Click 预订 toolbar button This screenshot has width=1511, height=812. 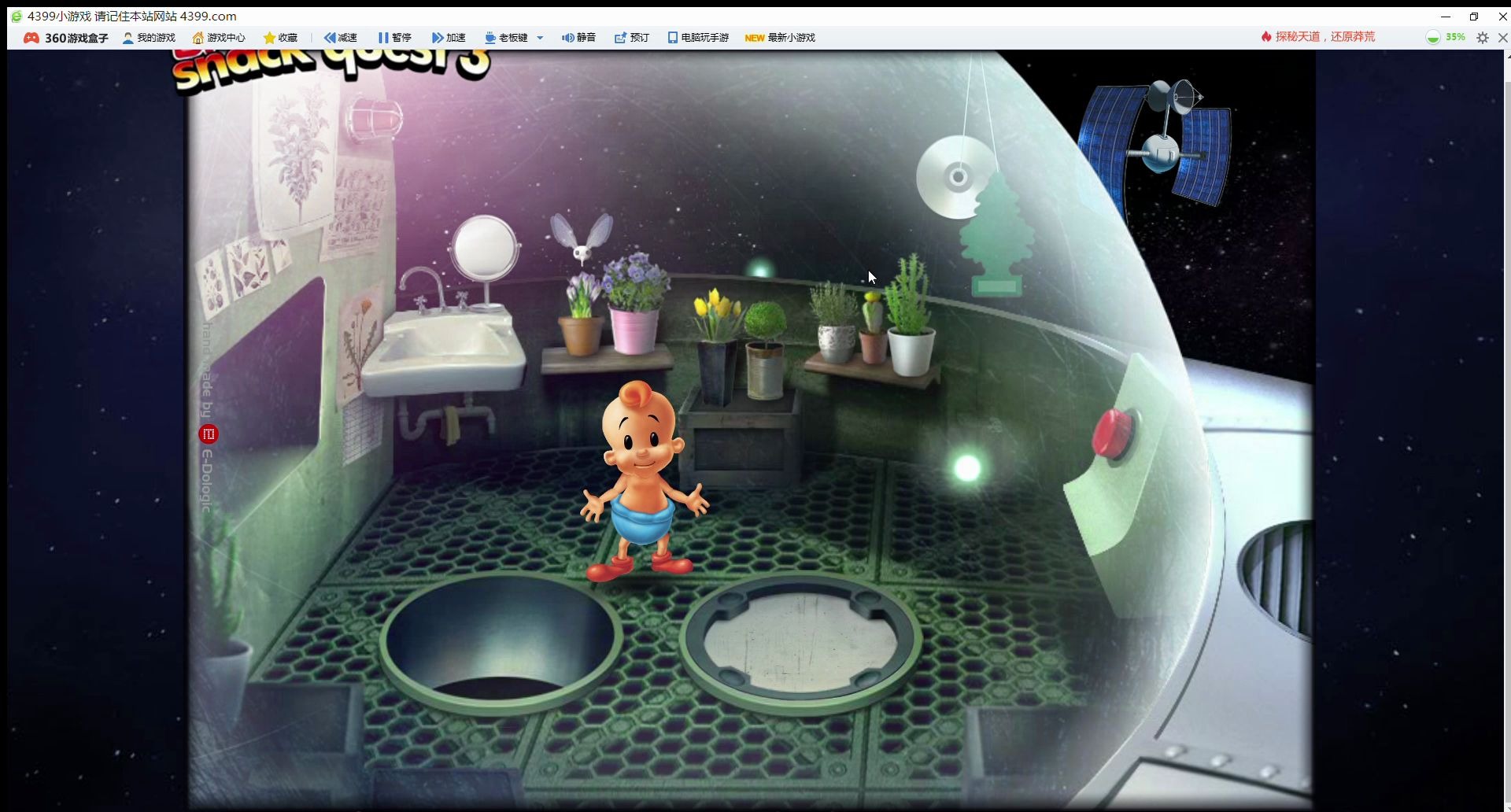pos(632,38)
